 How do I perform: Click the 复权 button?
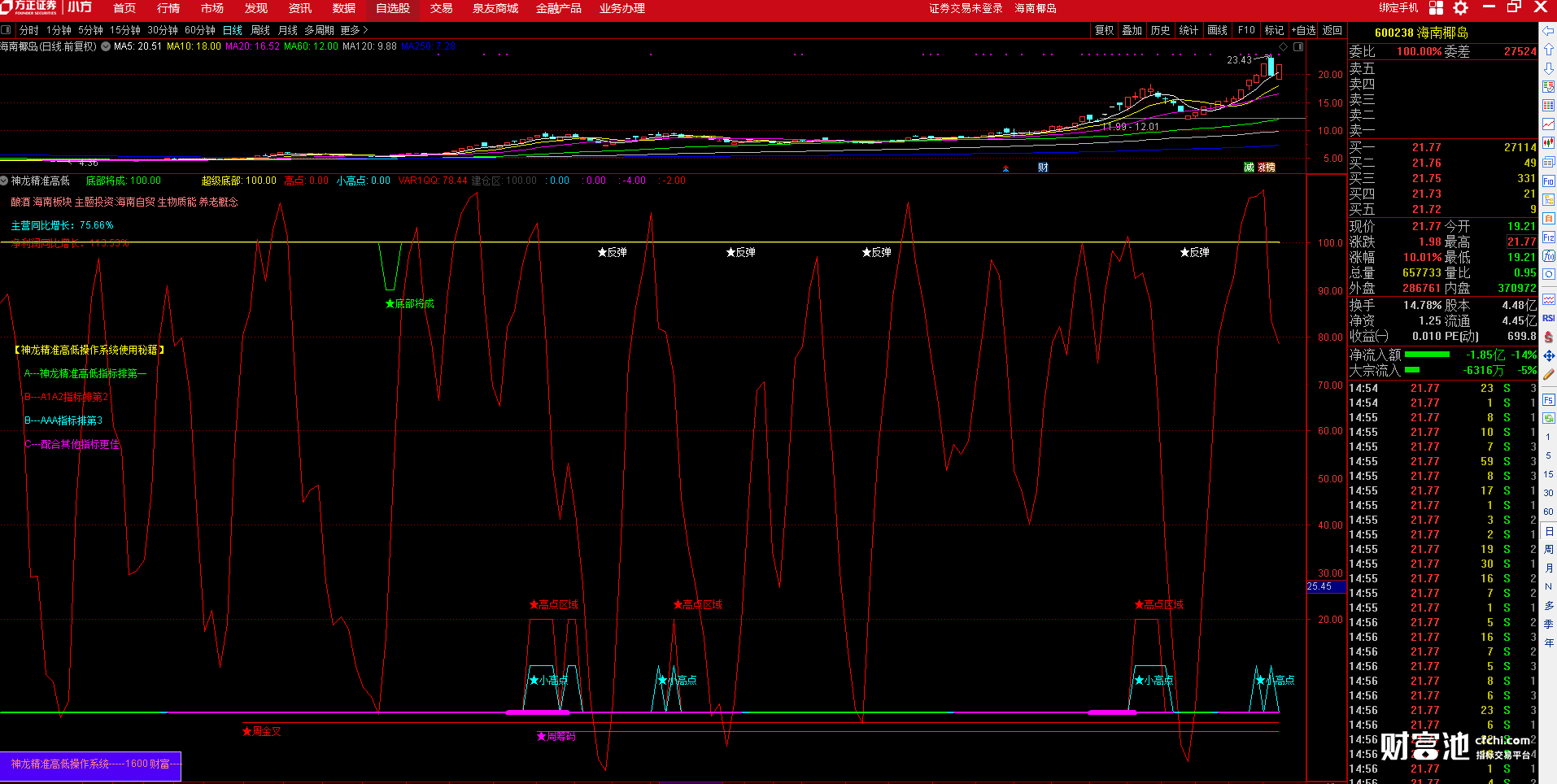click(1104, 30)
